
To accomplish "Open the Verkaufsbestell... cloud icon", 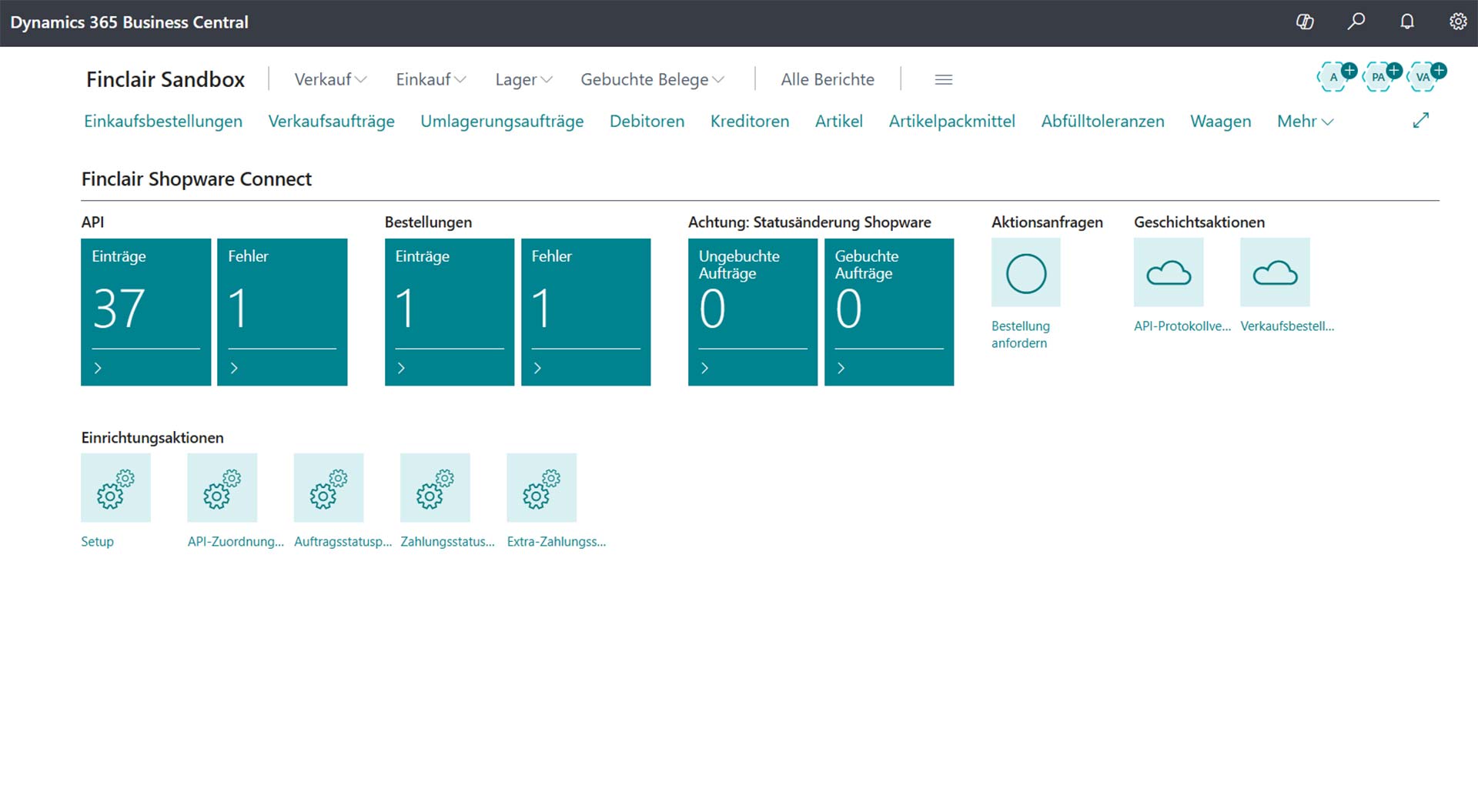I will pyautogui.click(x=1275, y=272).
